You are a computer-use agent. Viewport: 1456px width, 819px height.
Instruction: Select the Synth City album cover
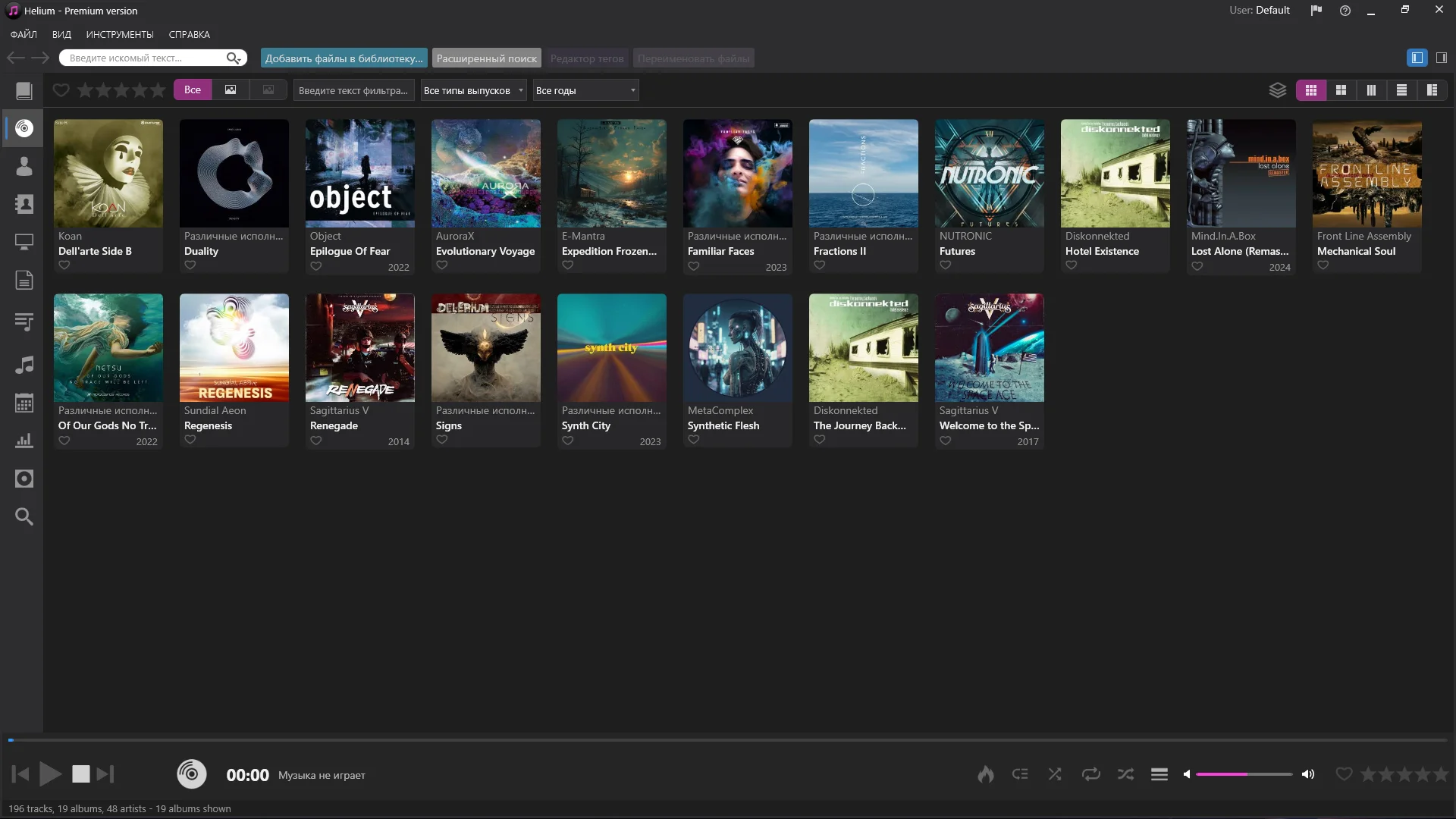click(x=611, y=348)
